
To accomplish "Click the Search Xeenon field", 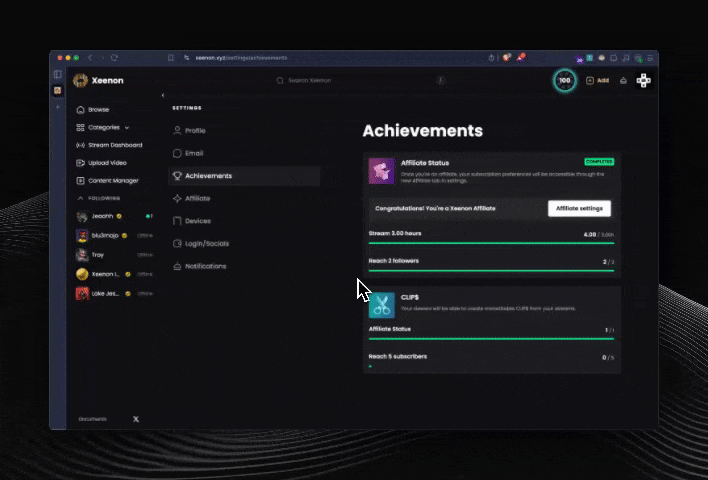I will (361, 80).
